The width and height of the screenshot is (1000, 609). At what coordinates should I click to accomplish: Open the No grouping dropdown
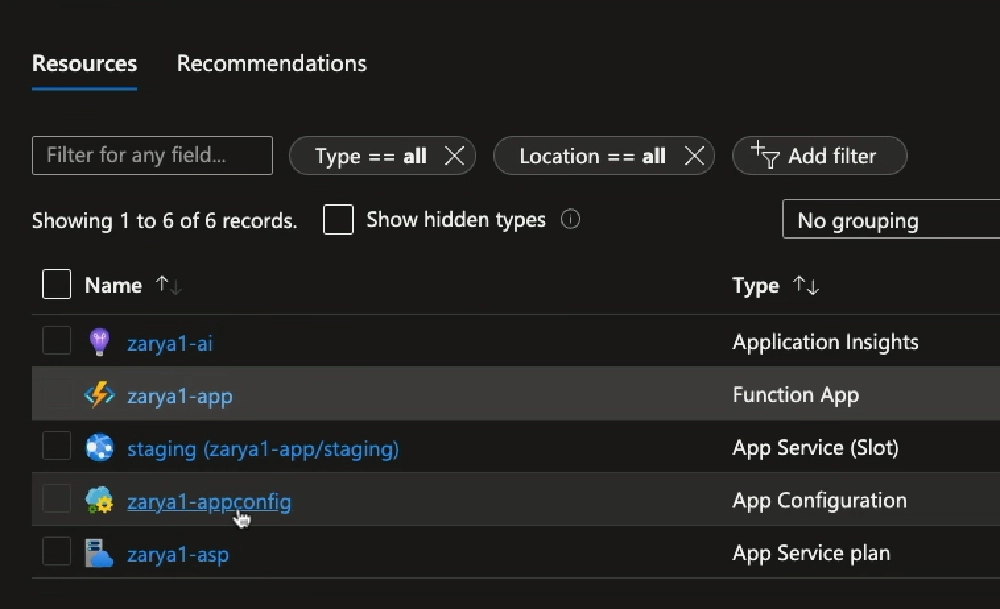point(891,219)
